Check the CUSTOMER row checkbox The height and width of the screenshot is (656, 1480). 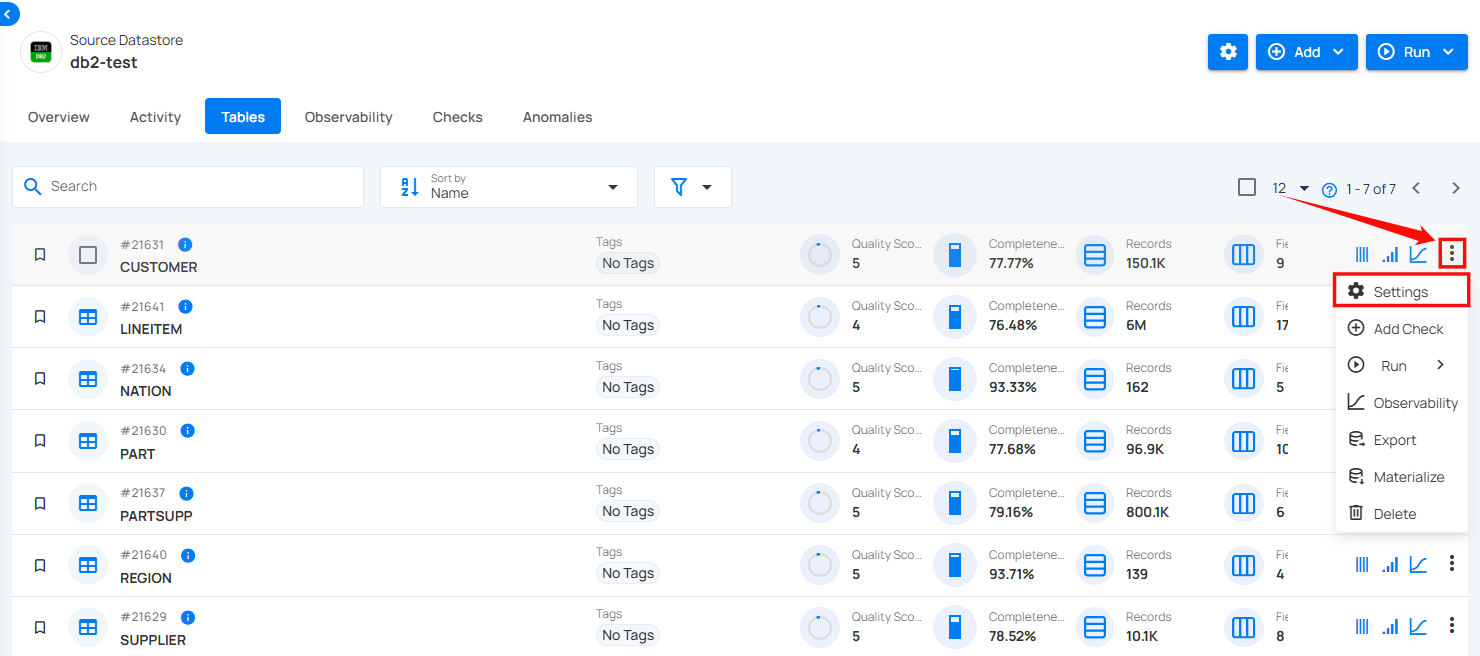[88, 255]
